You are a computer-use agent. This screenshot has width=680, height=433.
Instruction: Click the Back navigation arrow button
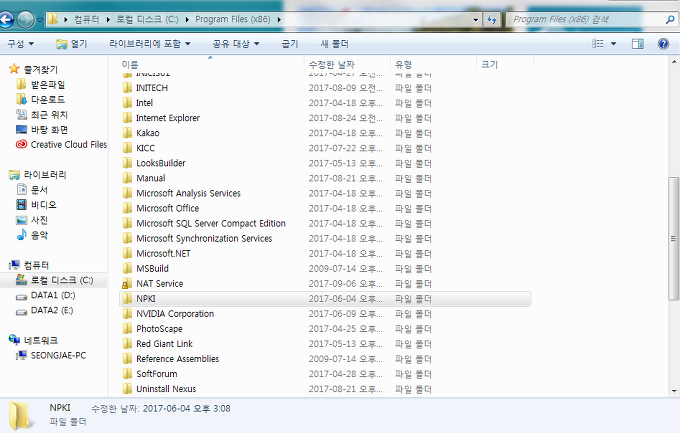click(x=6, y=20)
